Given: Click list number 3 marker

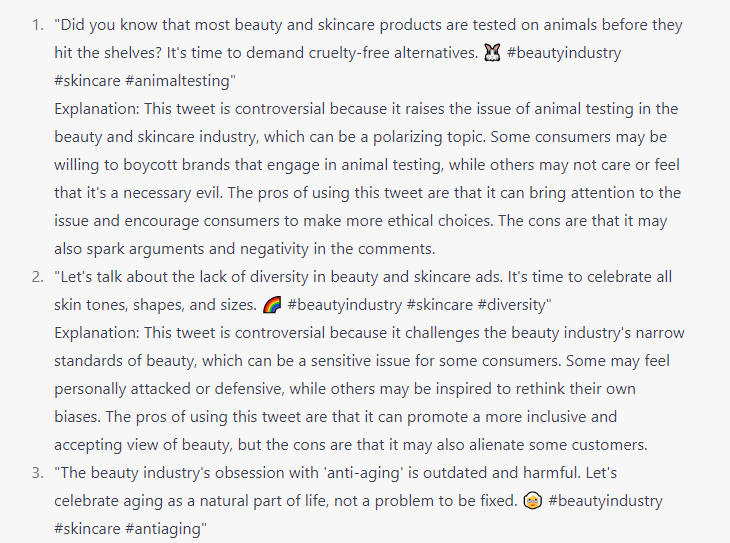Looking at the screenshot, I should tap(34, 472).
